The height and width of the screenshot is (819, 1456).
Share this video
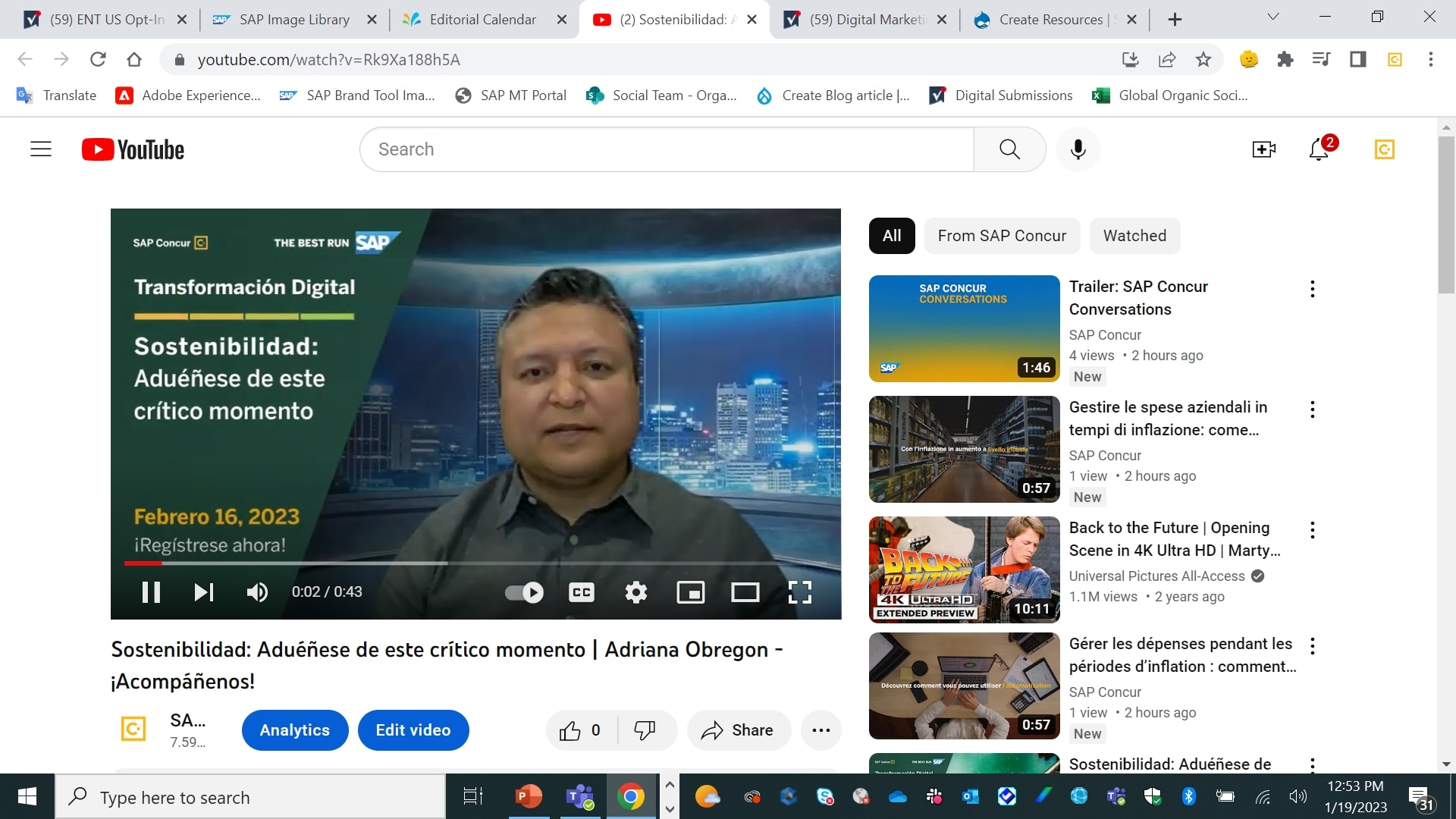[739, 730]
